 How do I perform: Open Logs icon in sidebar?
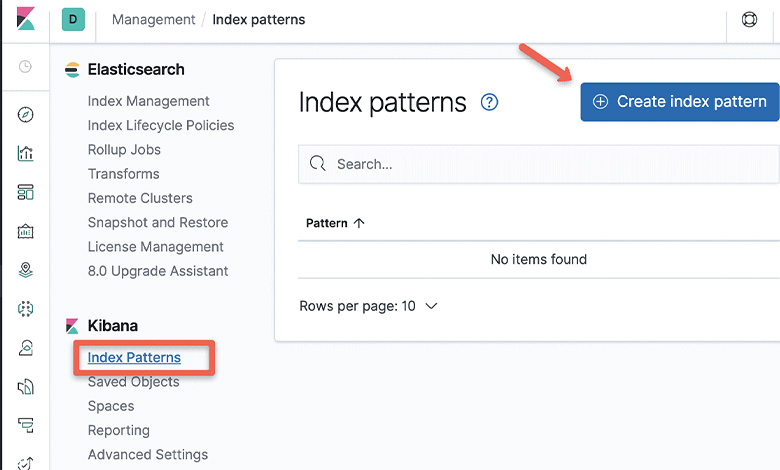(25, 386)
